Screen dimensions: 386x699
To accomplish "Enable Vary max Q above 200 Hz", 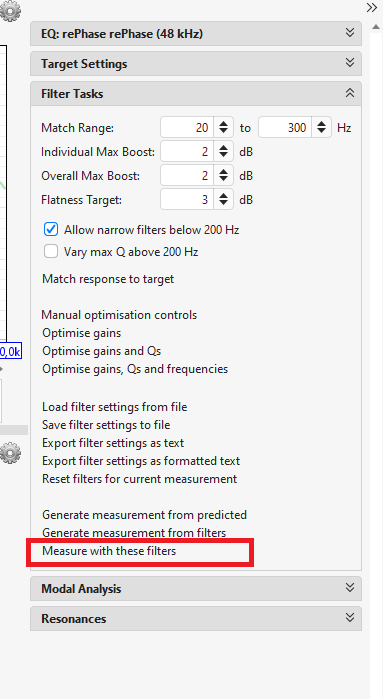I will (51, 251).
